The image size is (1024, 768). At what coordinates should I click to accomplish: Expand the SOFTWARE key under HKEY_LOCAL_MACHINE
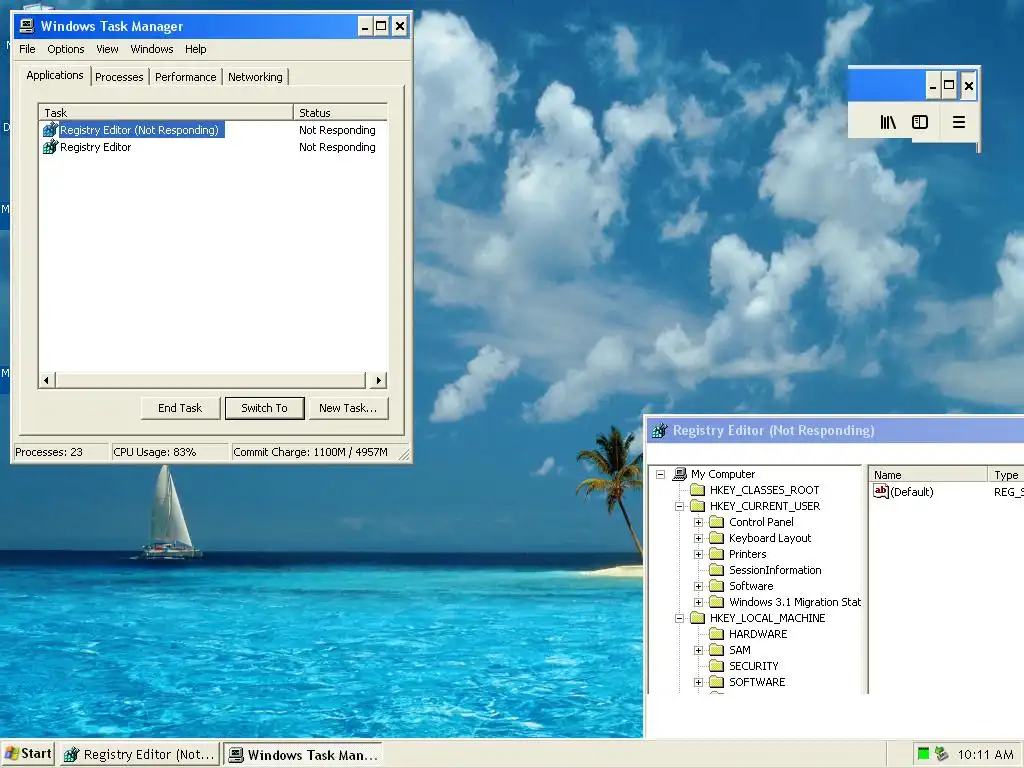[699, 682]
